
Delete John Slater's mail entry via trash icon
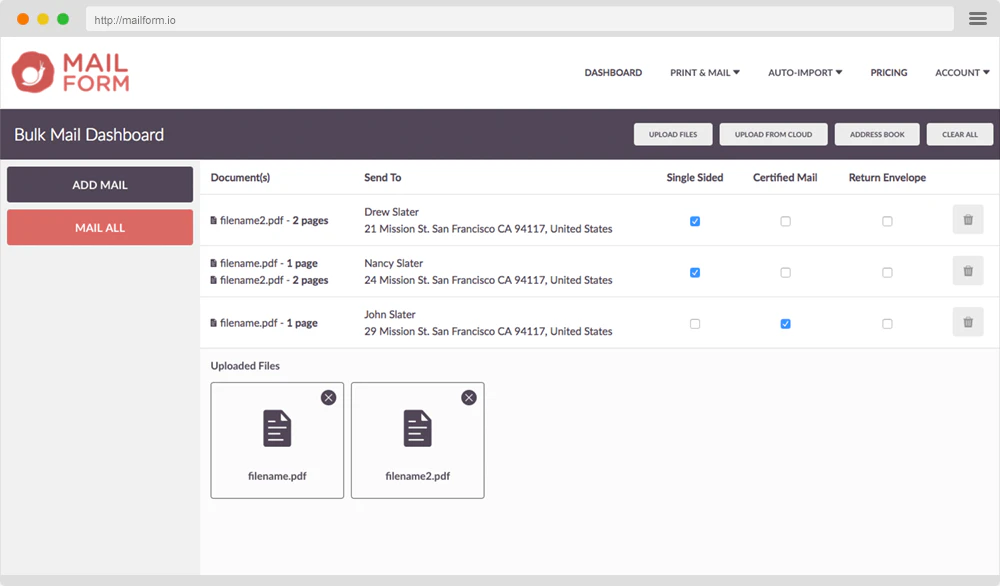click(967, 321)
